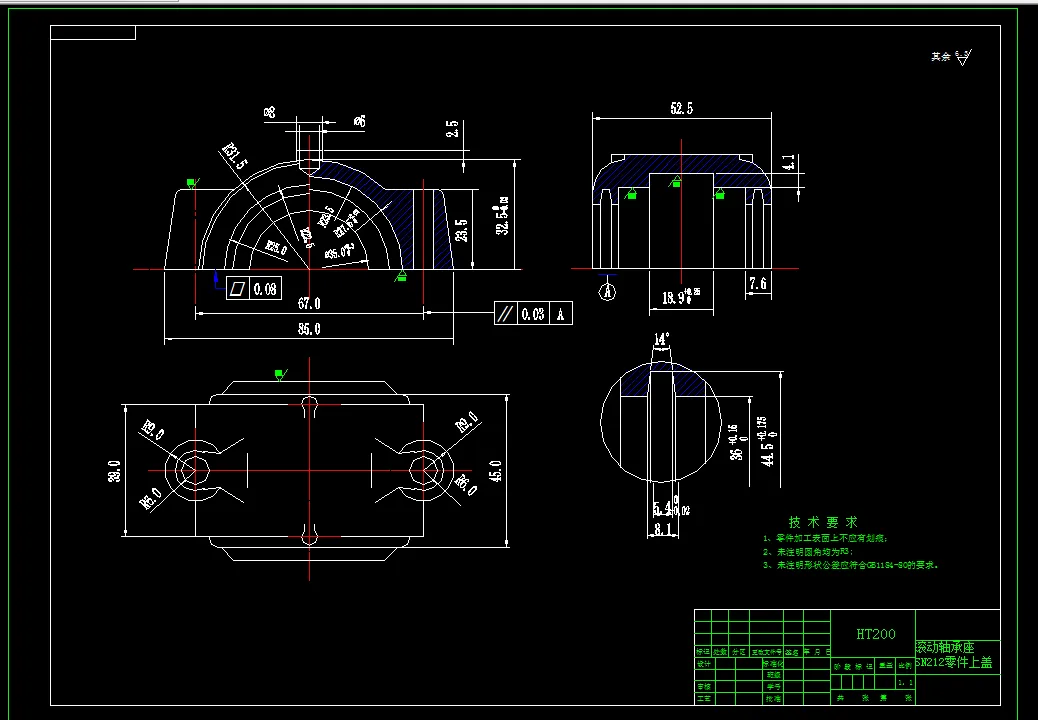Click green roughness marker left of R31.5 arc
Viewport: 1038px width, 720px height.
pyautogui.click(x=192, y=183)
